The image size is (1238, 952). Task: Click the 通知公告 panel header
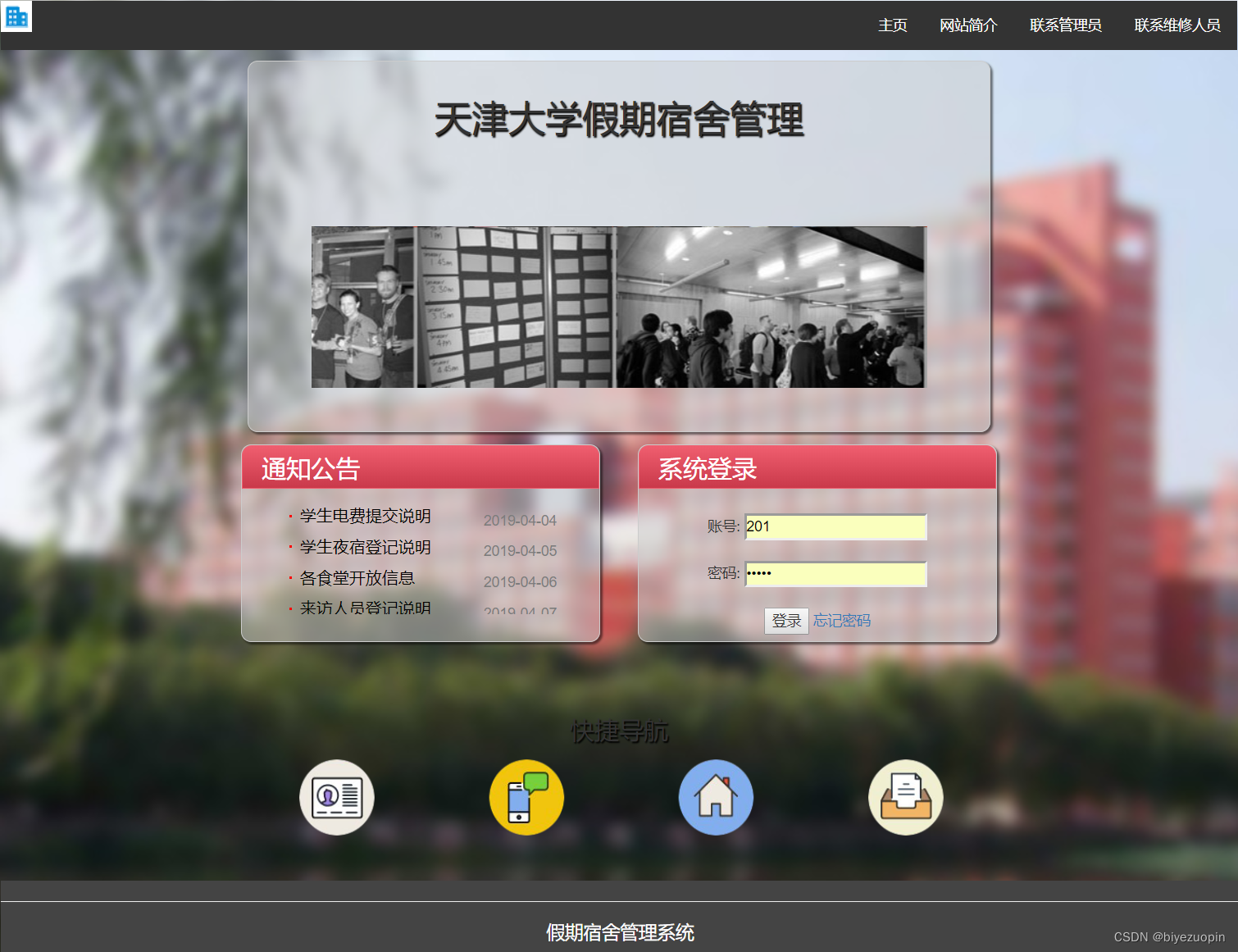421,467
